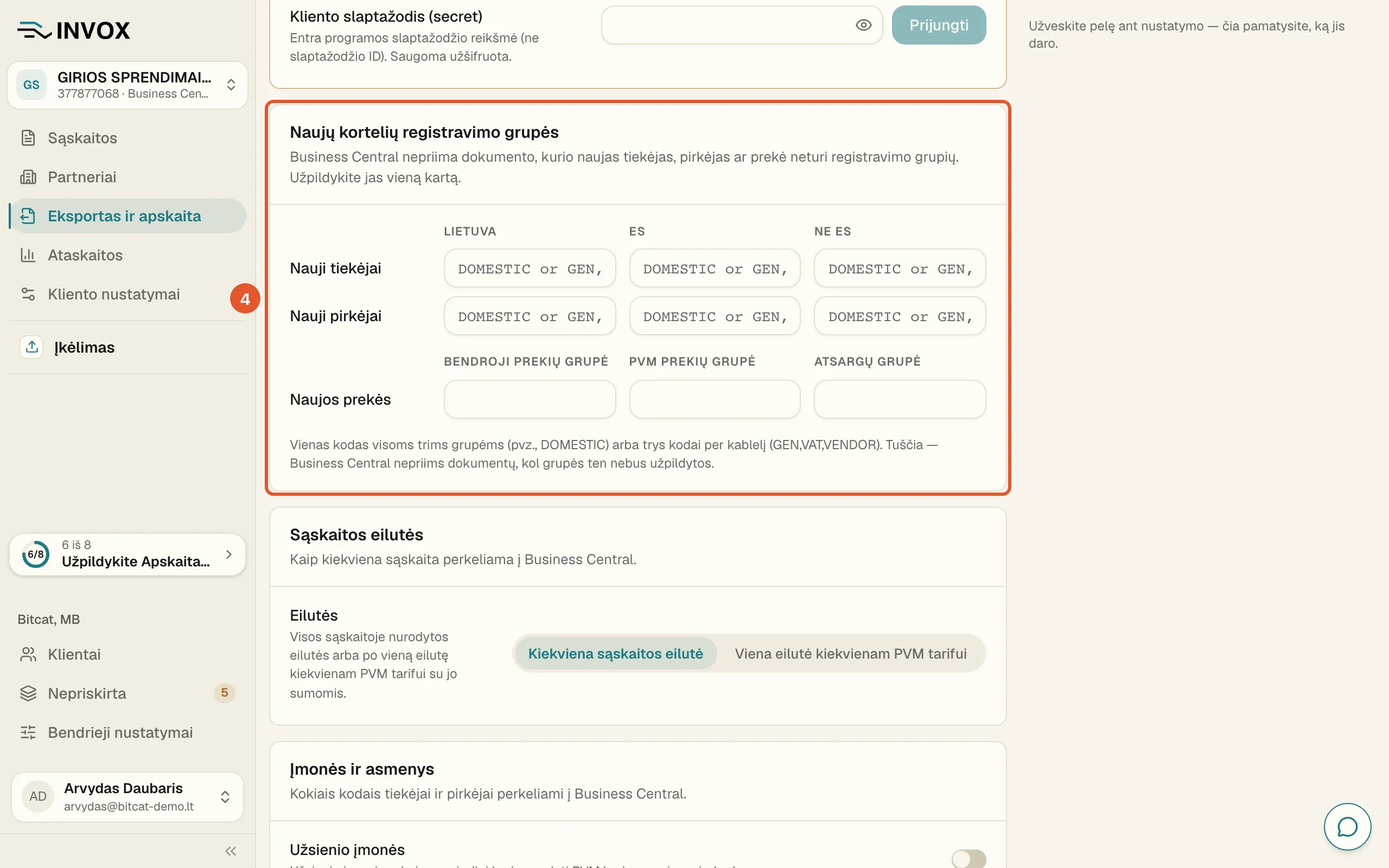Click the 6/8 circular progress indicator
The width and height of the screenshot is (1389, 868).
click(36, 554)
